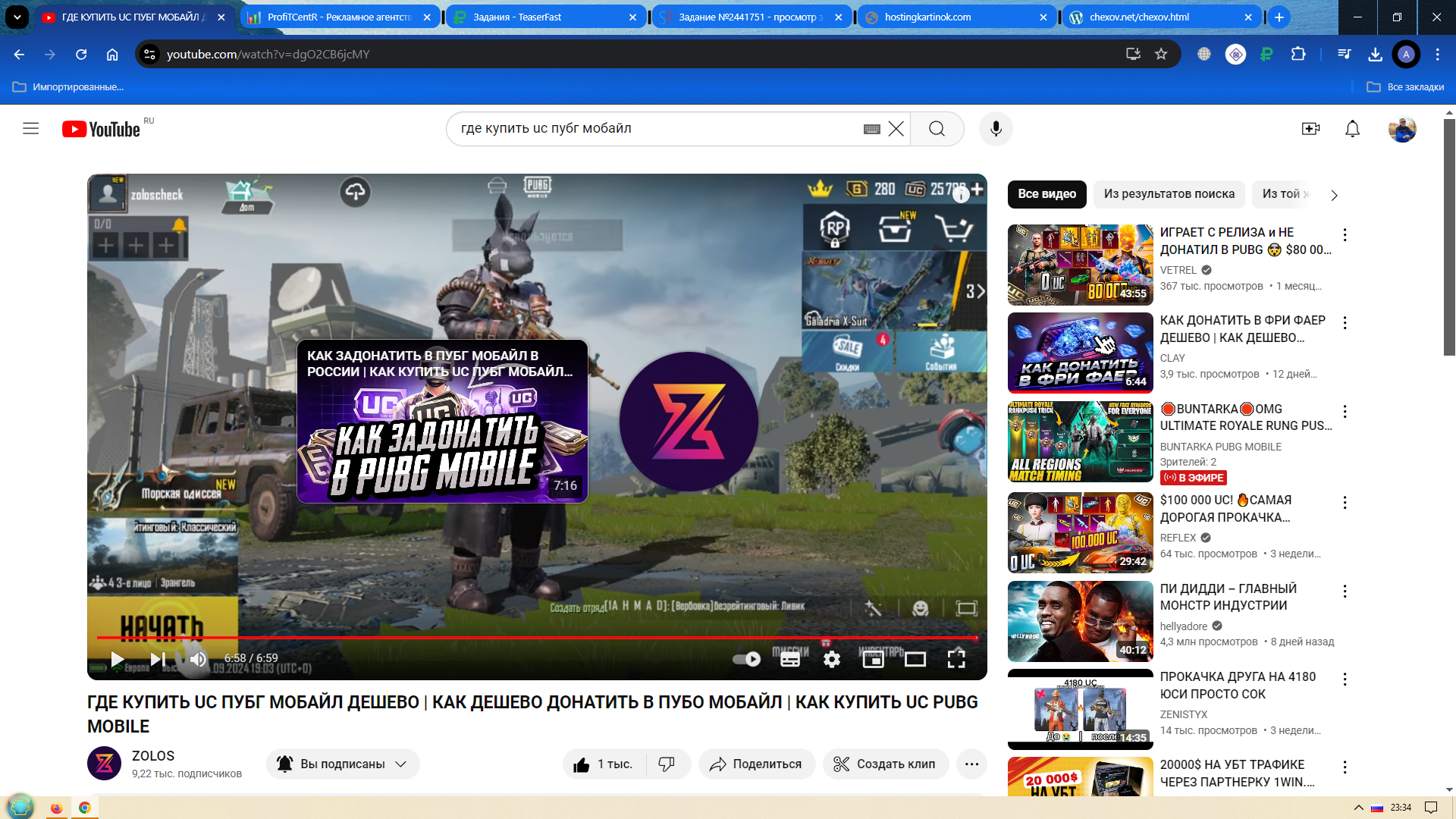Open YouTube notifications bell
Image resolution: width=1456 pixels, height=819 pixels.
click(1352, 129)
